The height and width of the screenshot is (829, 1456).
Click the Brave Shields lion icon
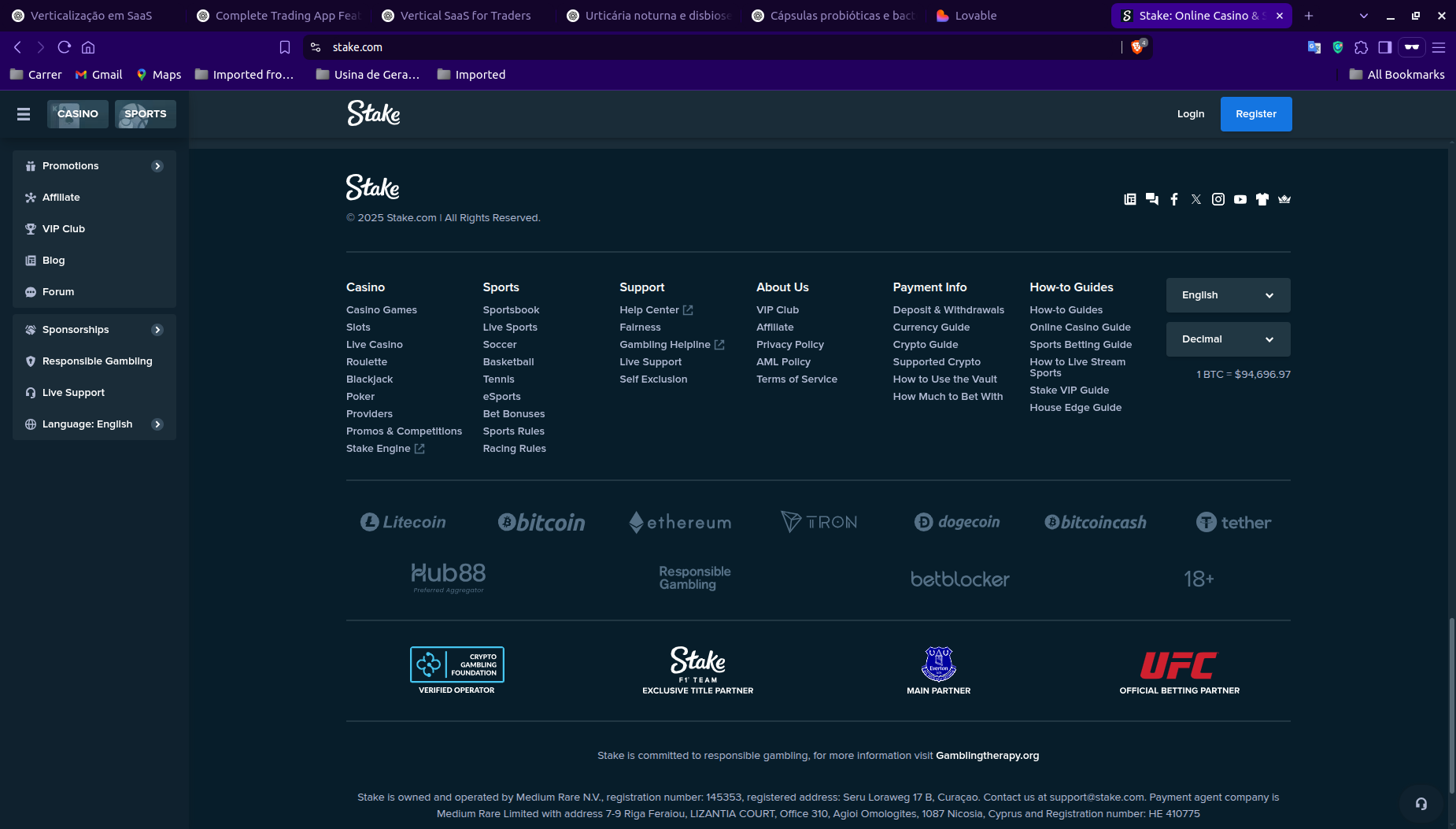coord(1136,47)
